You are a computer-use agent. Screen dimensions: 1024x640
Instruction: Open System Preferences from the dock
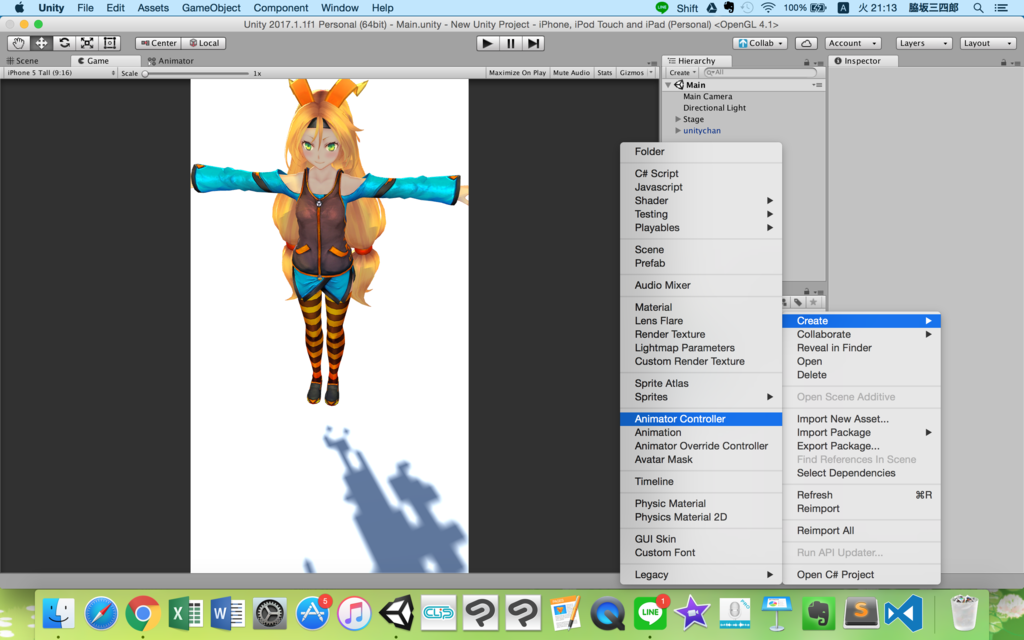270,613
